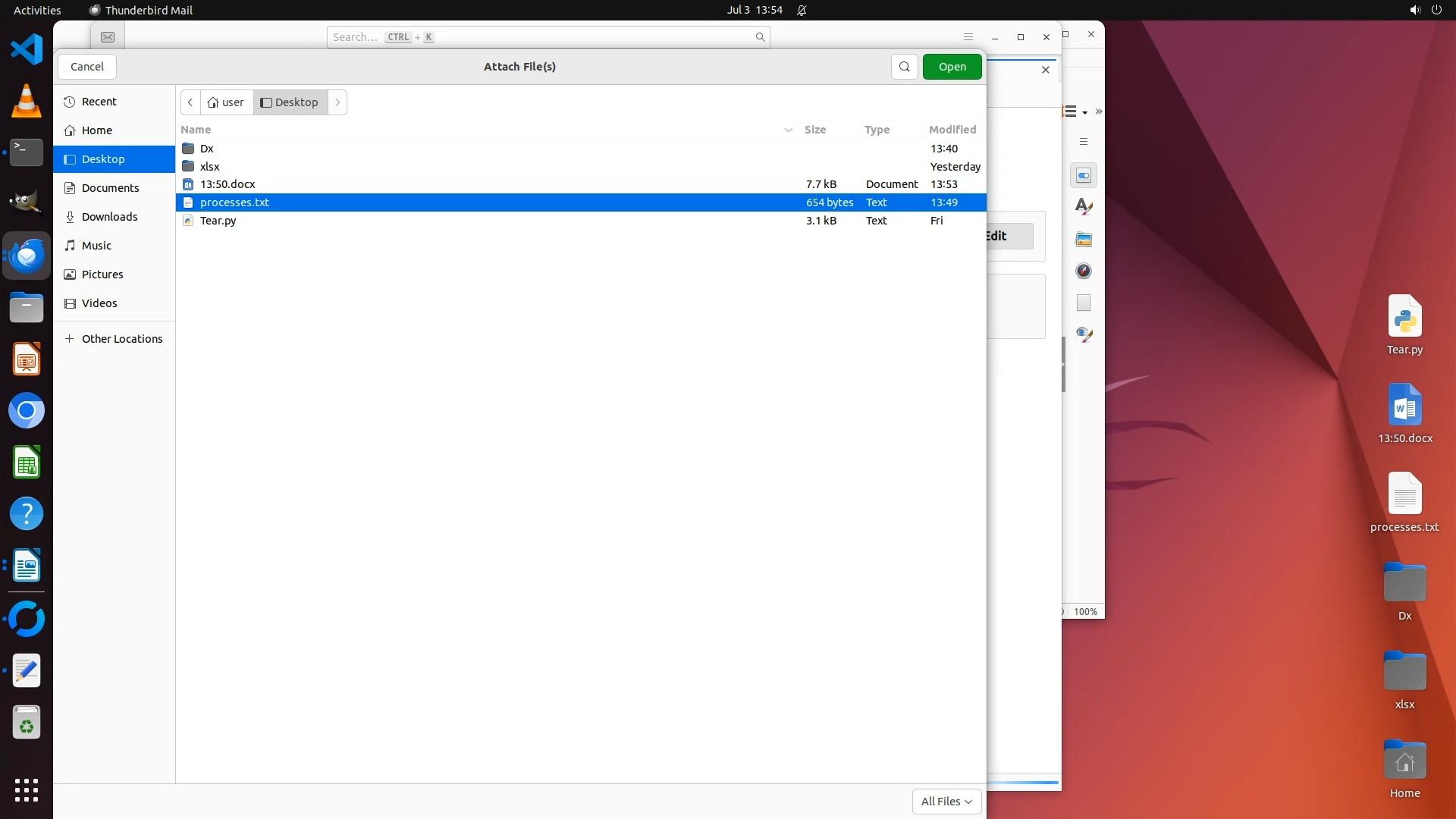
Task: Open Thunderbird from the dock
Action: click(27, 256)
